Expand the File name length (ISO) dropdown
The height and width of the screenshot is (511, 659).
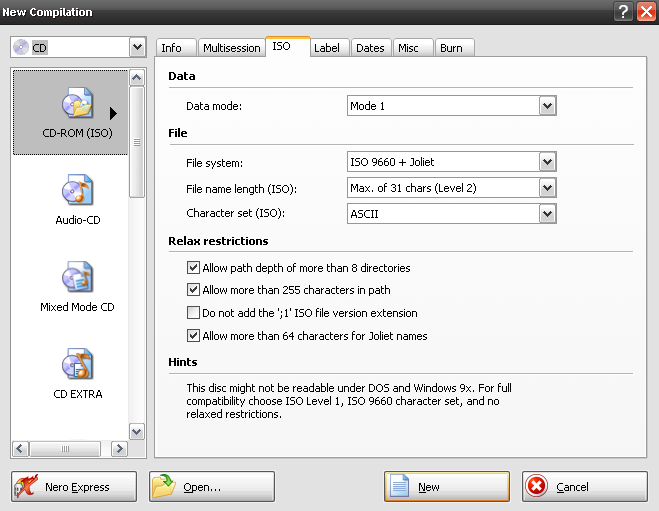[547, 188]
